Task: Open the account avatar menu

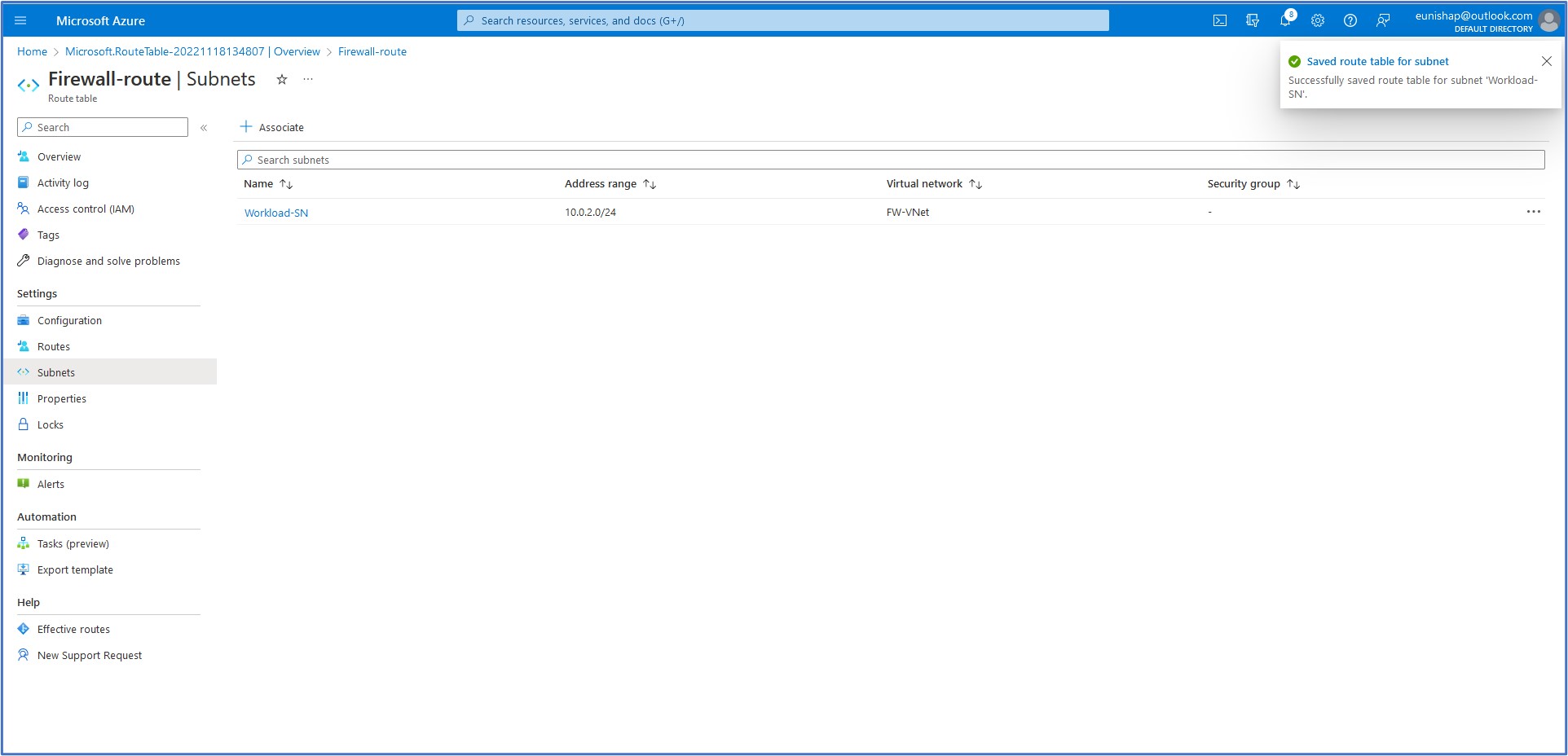Action: pyautogui.click(x=1548, y=20)
